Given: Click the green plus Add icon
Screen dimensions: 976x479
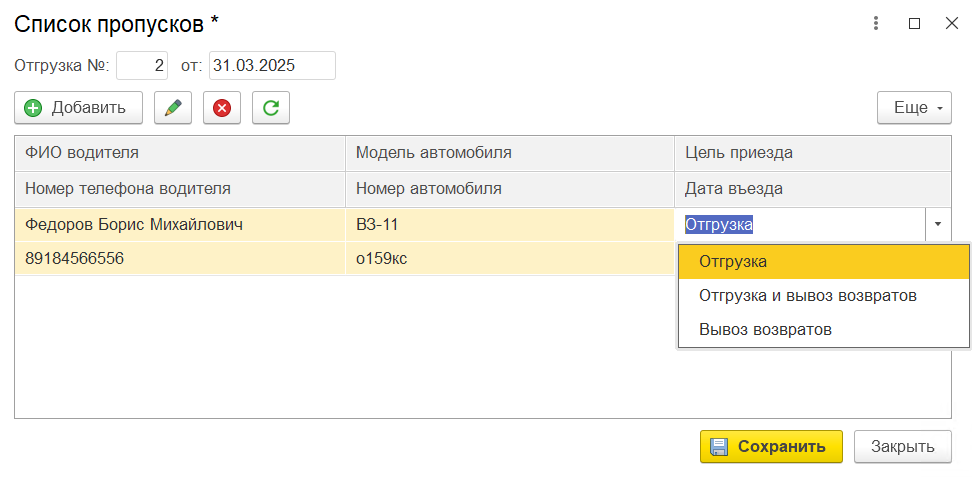Looking at the screenshot, I should tap(34, 108).
